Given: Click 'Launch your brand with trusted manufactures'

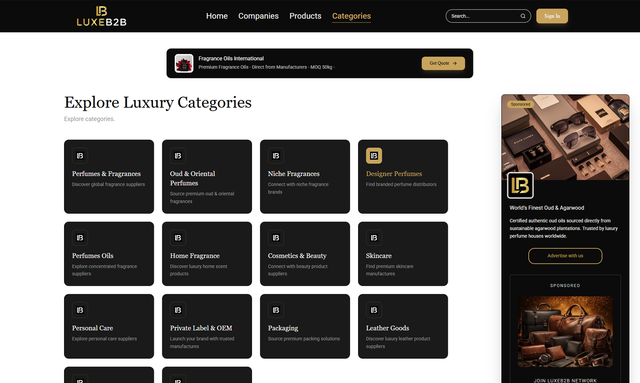Looking at the screenshot, I should [202, 343].
